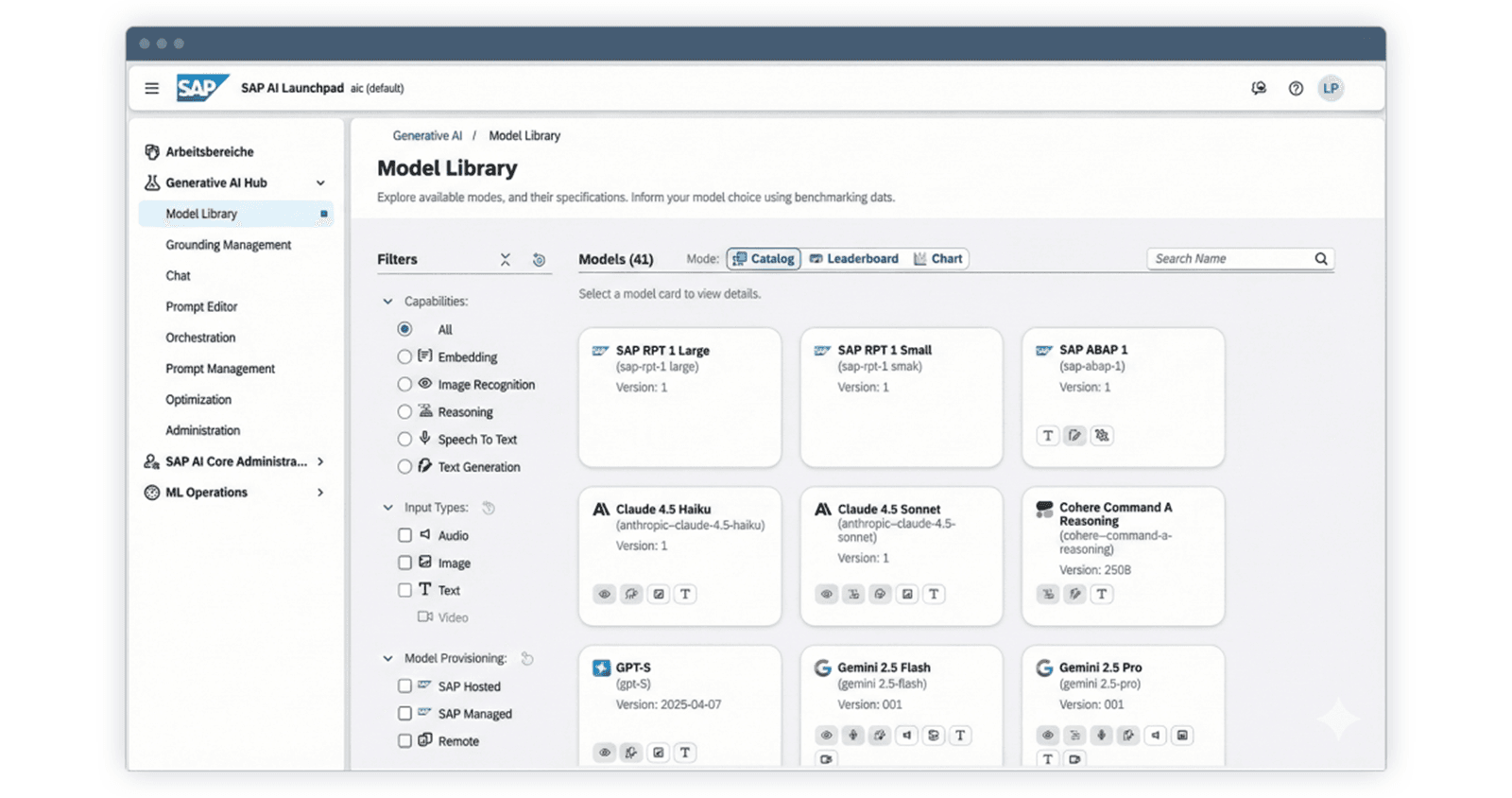Reset all filters using the Filters header icon
The height and width of the screenshot is (798, 1512).
pyautogui.click(x=539, y=259)
